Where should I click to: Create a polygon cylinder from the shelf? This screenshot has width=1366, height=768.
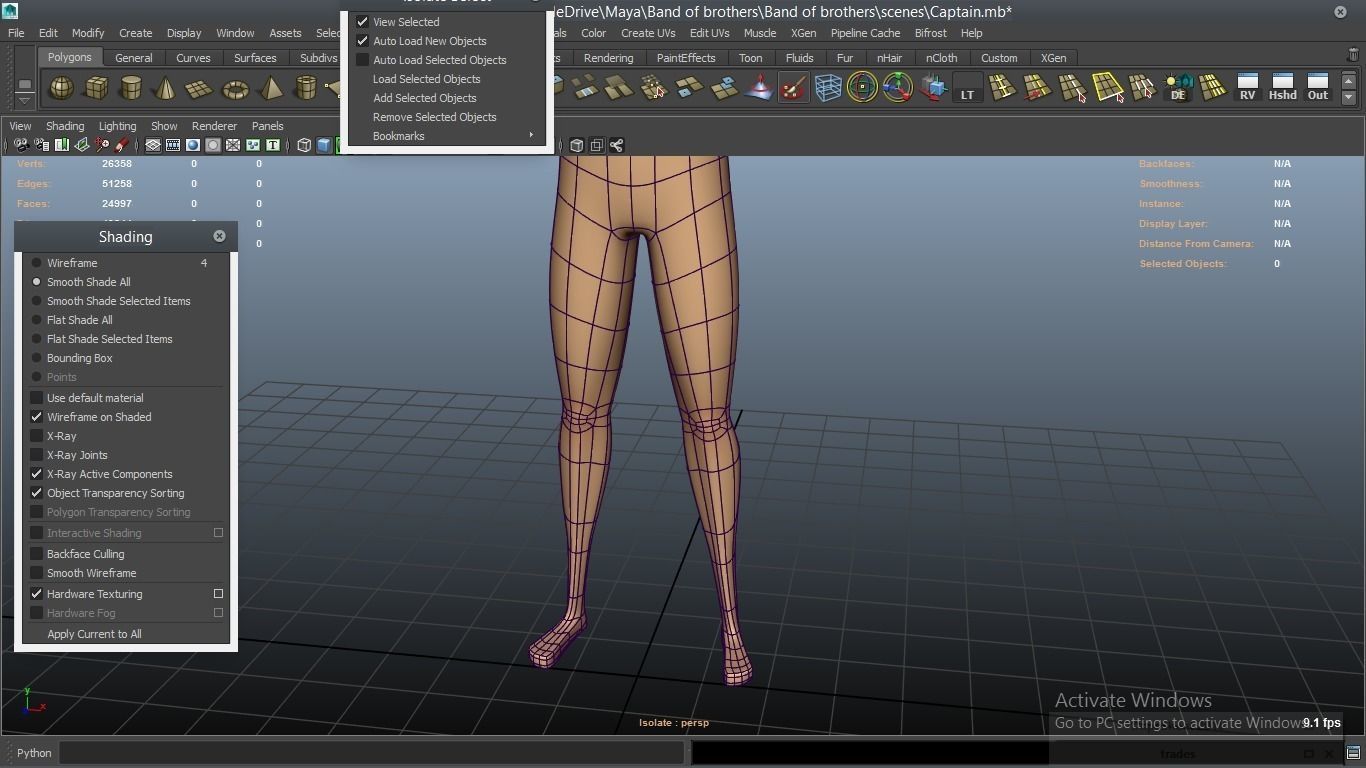tap(131, 89)
